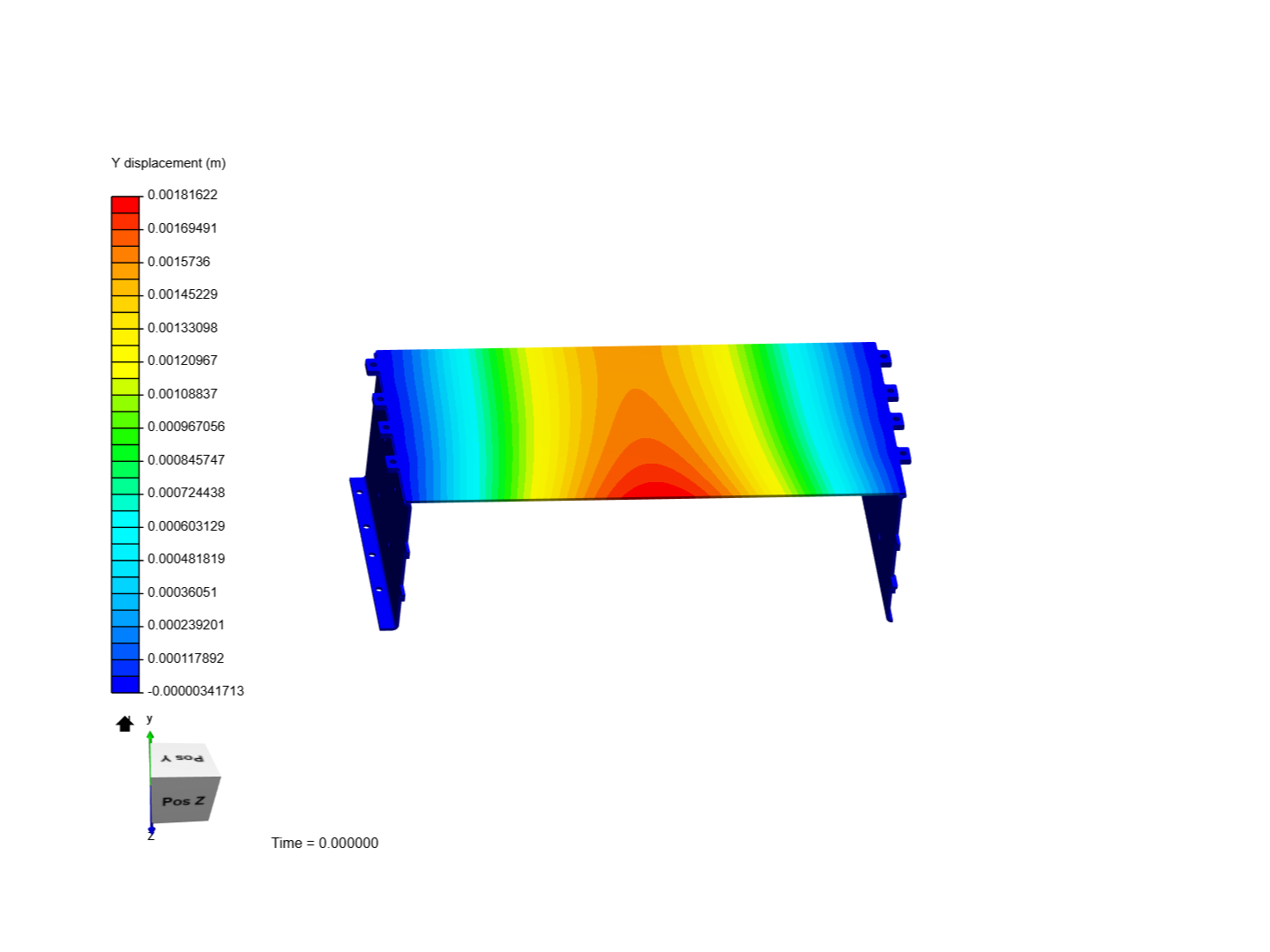The width and height of the screenshot is (1270, 952).
Task: Select the legend value 0.000967056
Action: tap(186, 427)
